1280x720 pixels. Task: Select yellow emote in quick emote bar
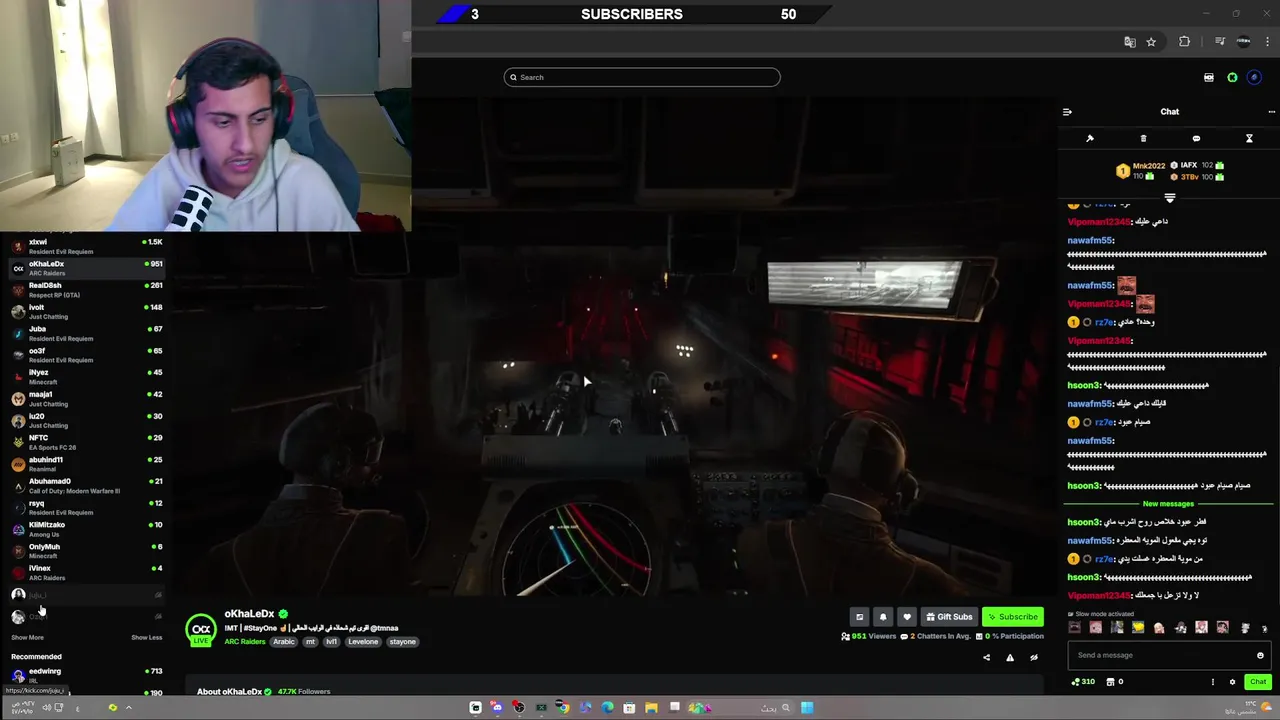point(1138,628)
